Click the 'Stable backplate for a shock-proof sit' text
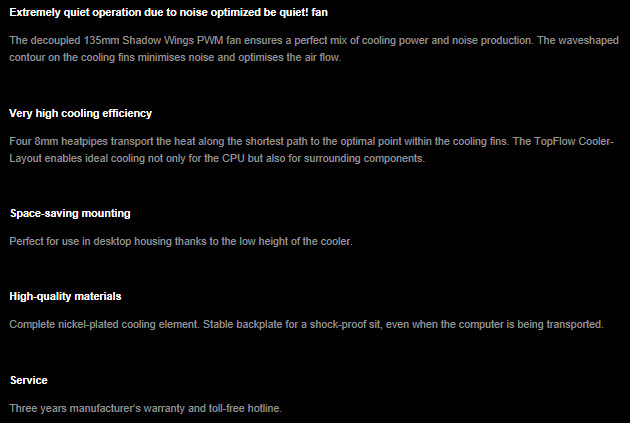The height and width of the screenshot is (423, 630). [x=291, y=325]
